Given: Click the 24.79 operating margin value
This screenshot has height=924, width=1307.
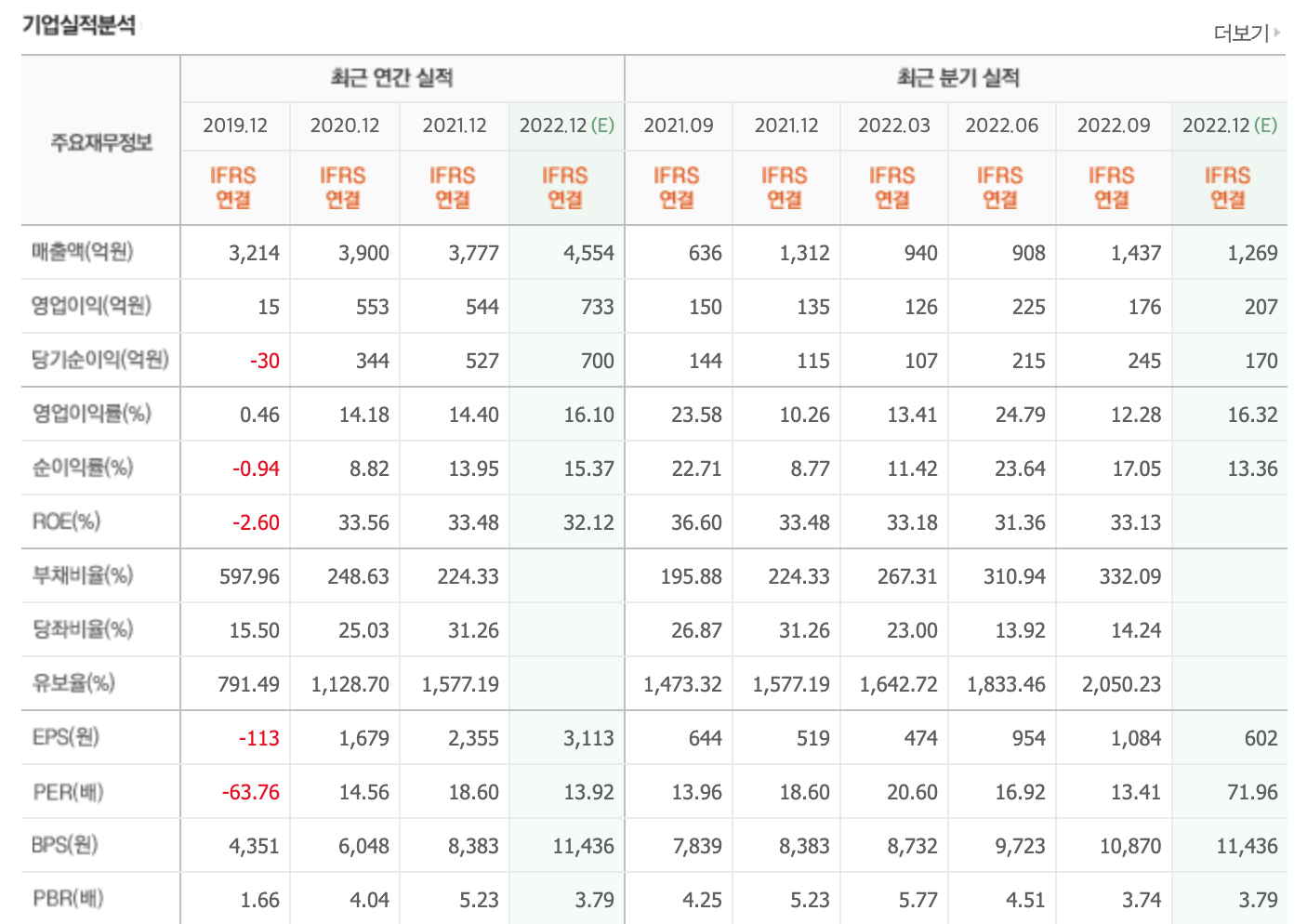Looking at the screenshot, I should coord(1021,415).
